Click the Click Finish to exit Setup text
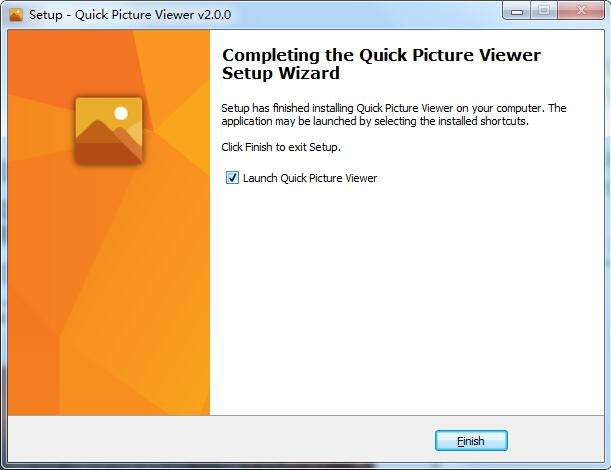Screen dimensions: 611x470 [281, 147]
